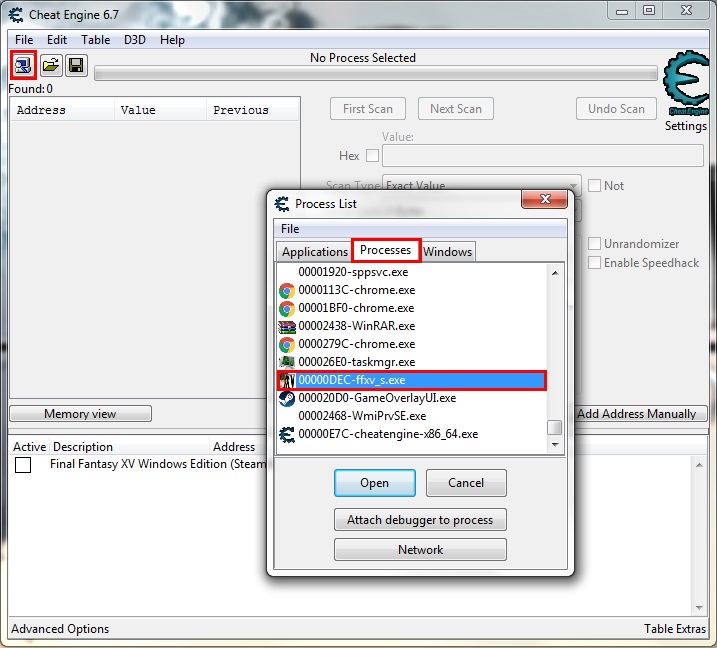Click the Cancel button
The image size is (717, 648).
(x=466, y=483)
